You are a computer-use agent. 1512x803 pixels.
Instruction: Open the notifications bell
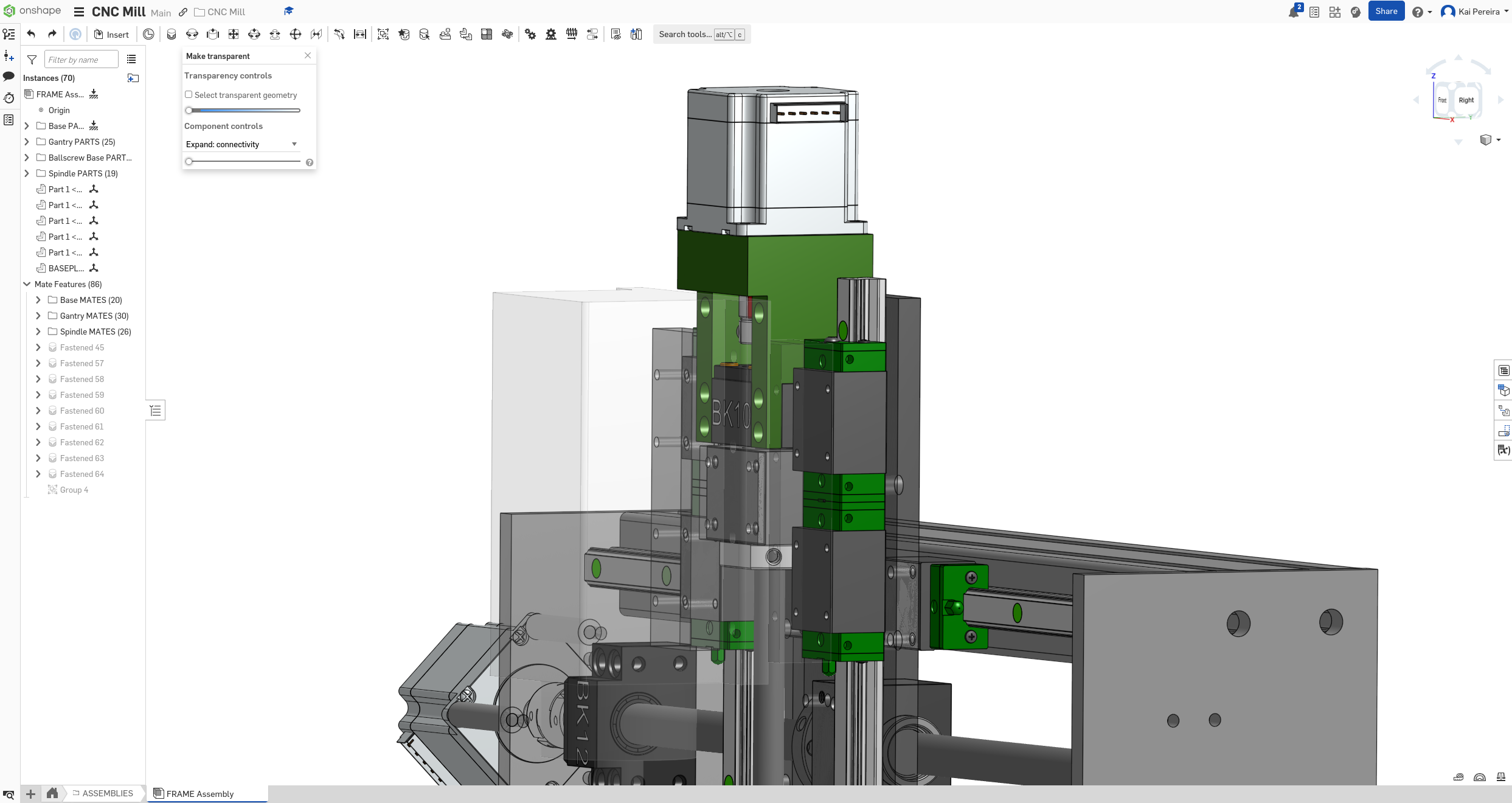pos(1293,12)
